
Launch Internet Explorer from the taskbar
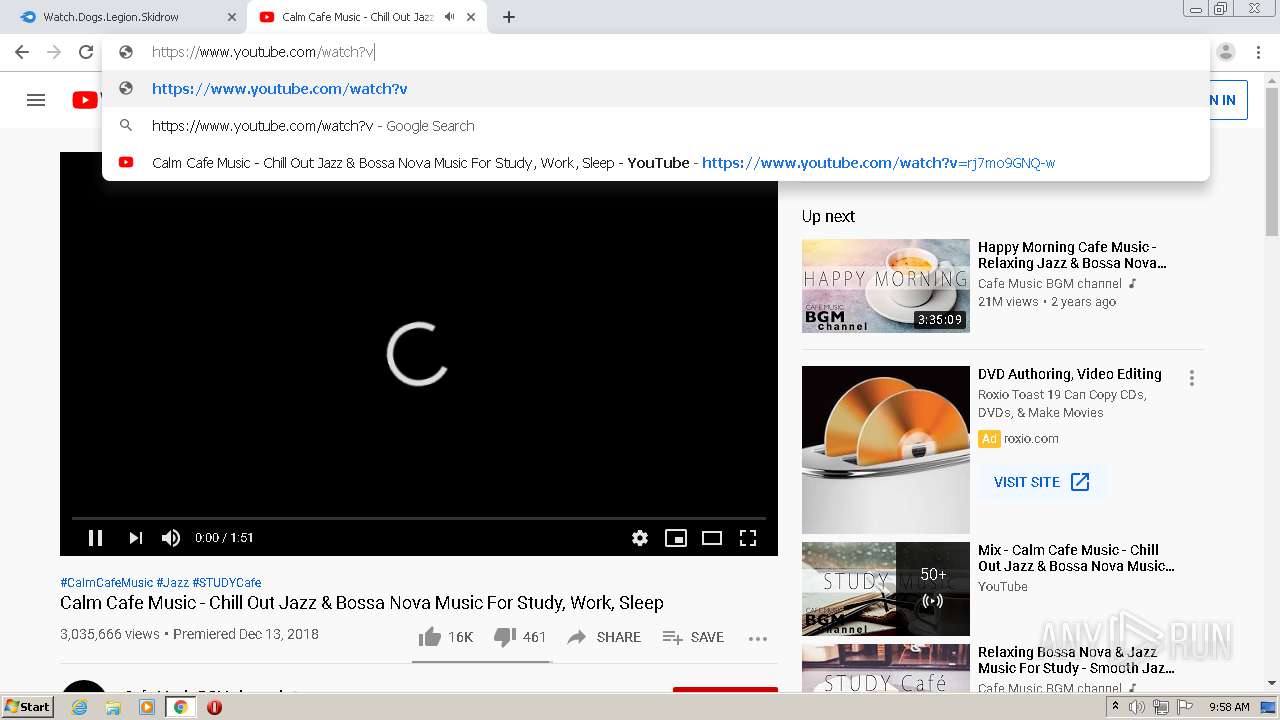tap(80, 707)
